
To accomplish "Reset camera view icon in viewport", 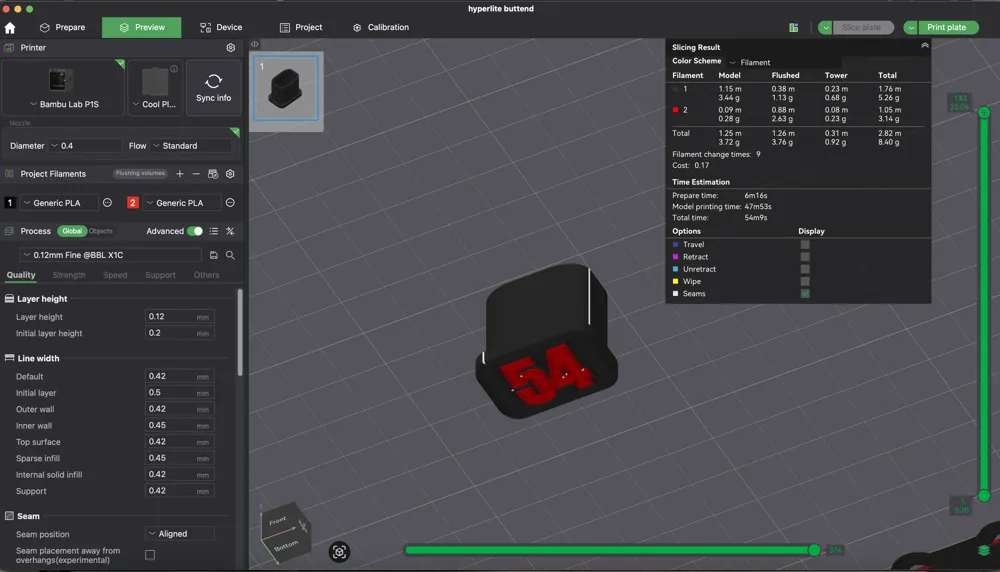I will pyautogui.click(x=339, y=552).
